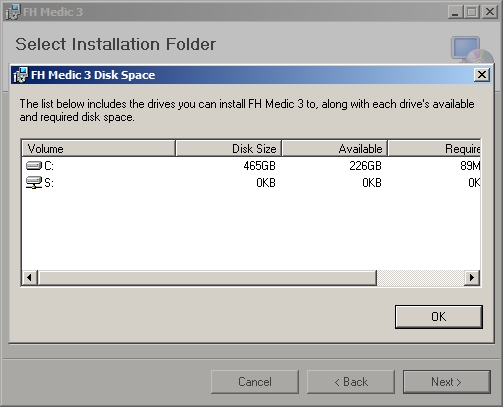Click the S: network drive icon
The height and width of the screenshot is (407, 503).
coord(34,183)
